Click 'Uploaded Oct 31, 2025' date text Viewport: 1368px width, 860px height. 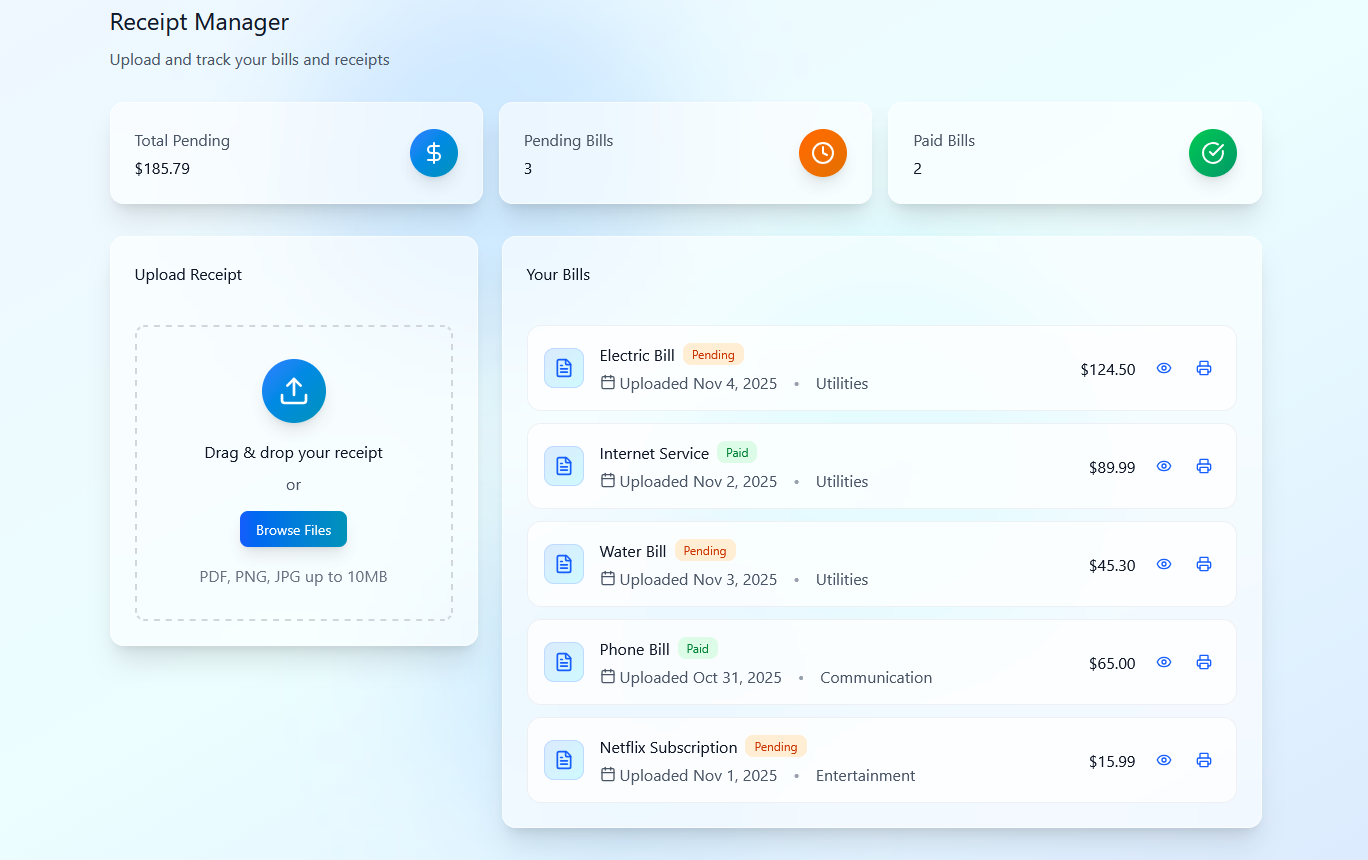click(x=700, y=678)
